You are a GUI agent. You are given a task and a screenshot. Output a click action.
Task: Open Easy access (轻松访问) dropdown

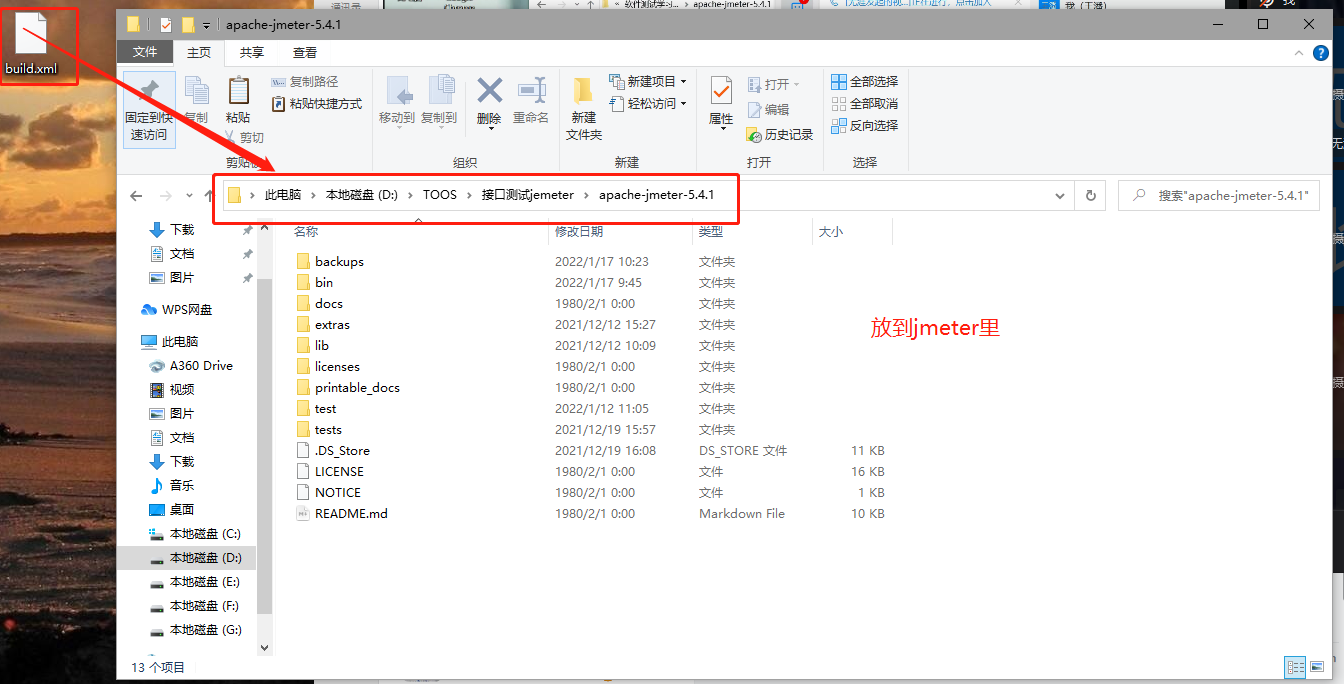click(647, 104)
